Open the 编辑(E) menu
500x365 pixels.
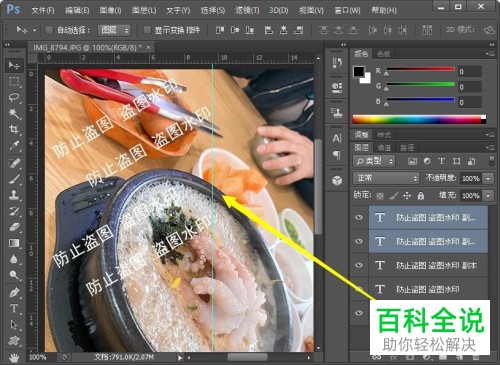pyautogui.click(x=77, y=10)
